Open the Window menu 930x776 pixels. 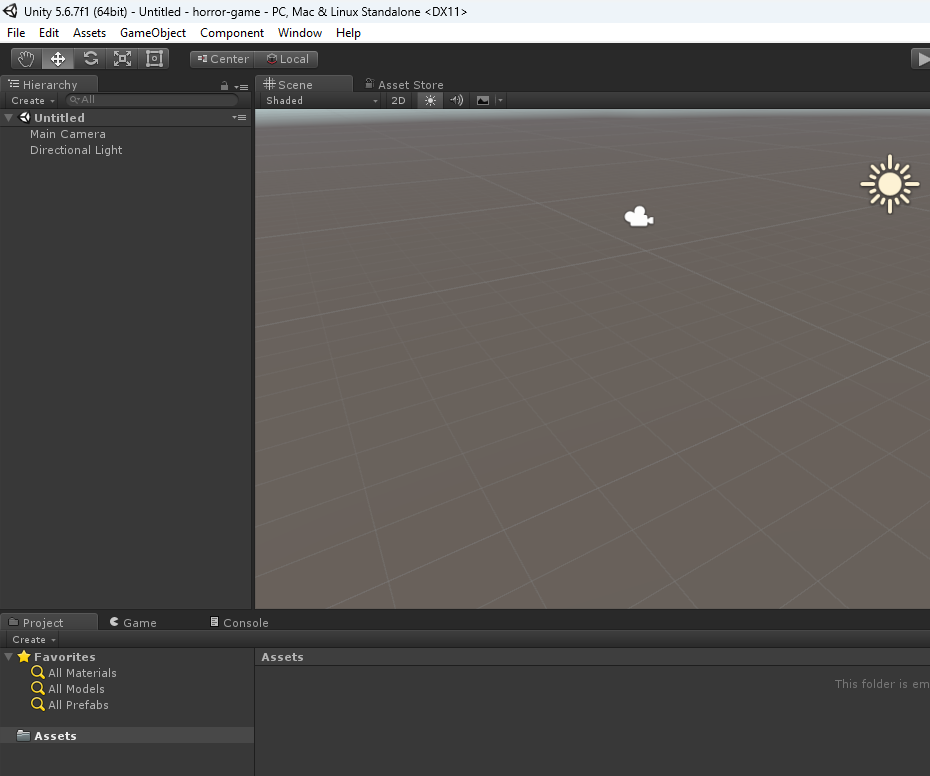(300, 33)
